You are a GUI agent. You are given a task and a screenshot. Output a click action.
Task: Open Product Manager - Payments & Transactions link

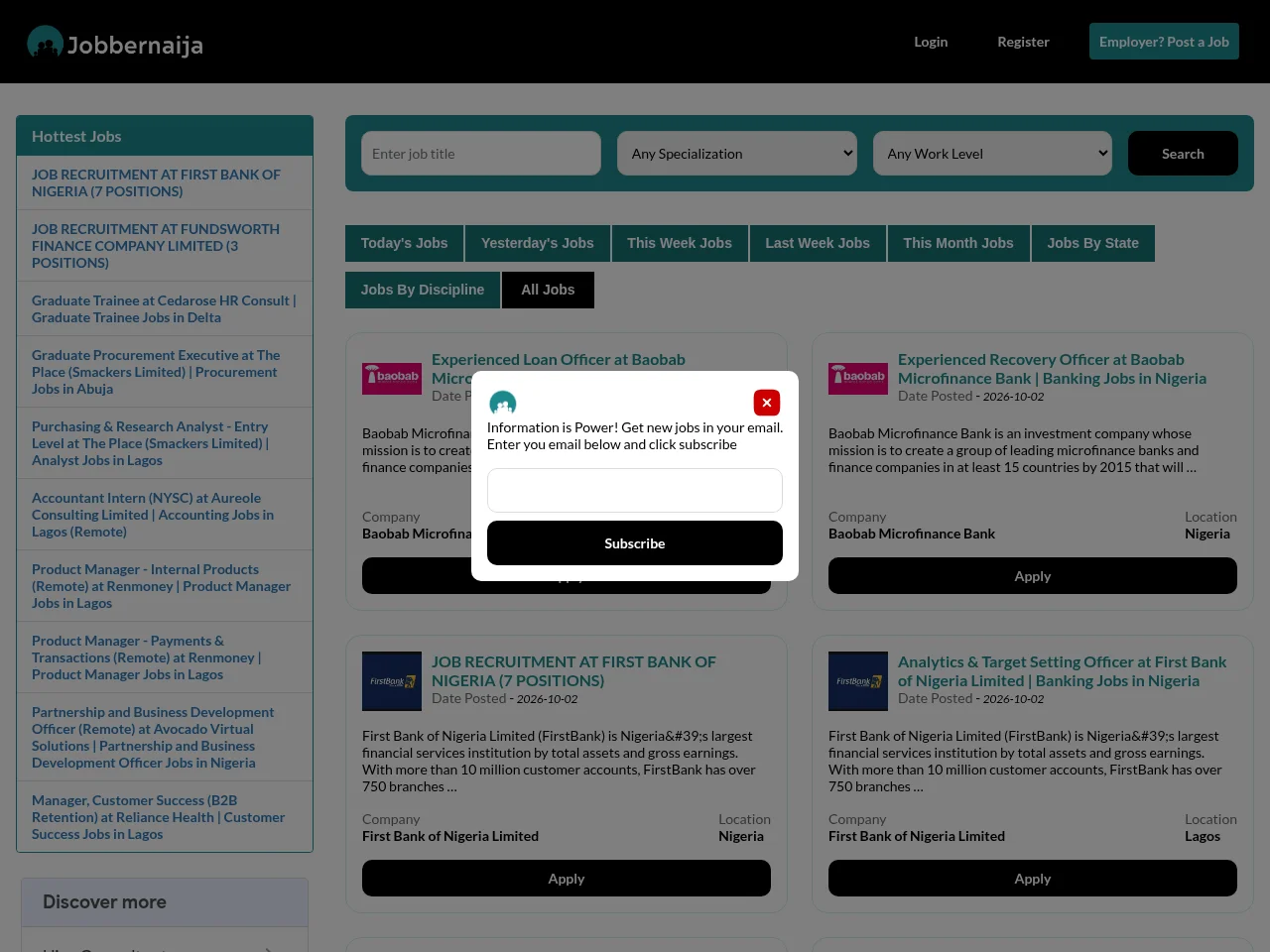(147, 657)
